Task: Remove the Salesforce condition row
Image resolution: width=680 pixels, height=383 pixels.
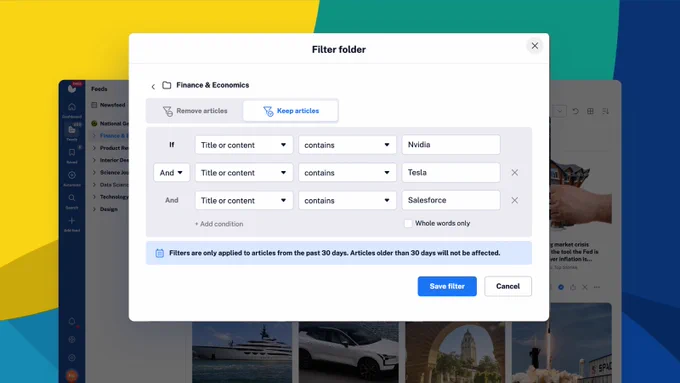Action: coord(514,200)
